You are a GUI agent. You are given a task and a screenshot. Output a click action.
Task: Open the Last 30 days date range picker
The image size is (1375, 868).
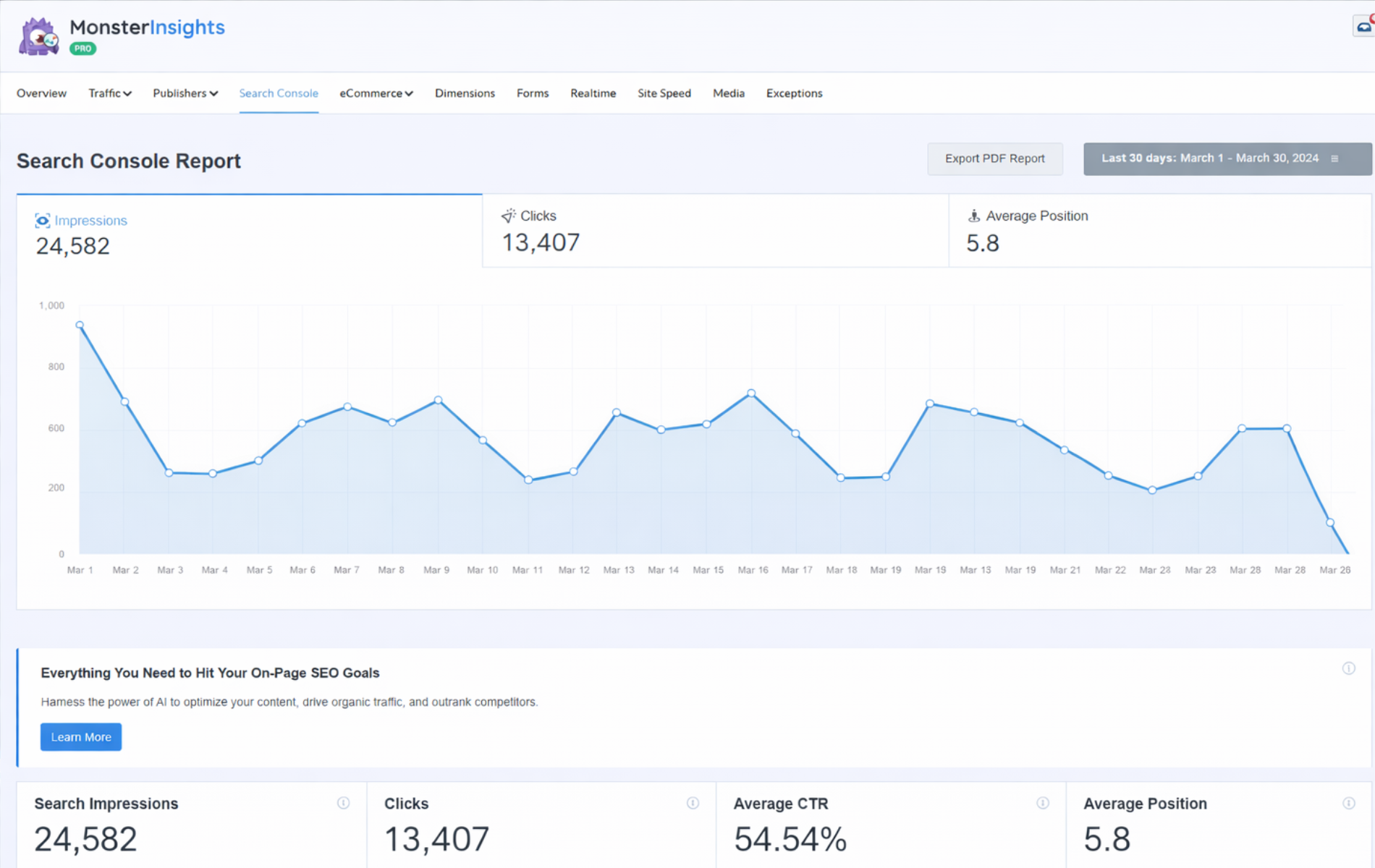1227,158
